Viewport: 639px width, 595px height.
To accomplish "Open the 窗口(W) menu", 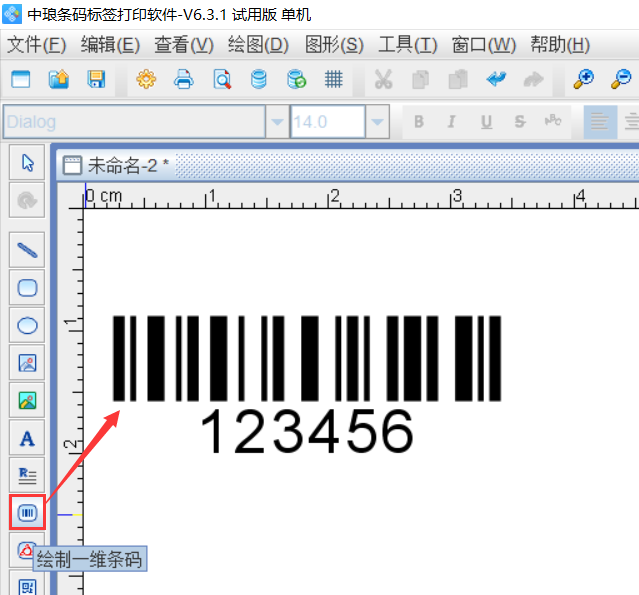I will 484,44.
